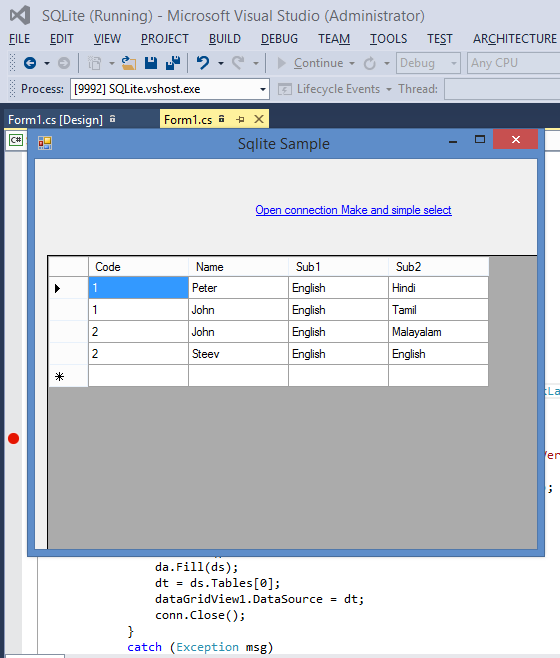Screen dimensions: 560x658
Task: Open the Process combo box
Action: pyautogui.click(x=170, y=89)
